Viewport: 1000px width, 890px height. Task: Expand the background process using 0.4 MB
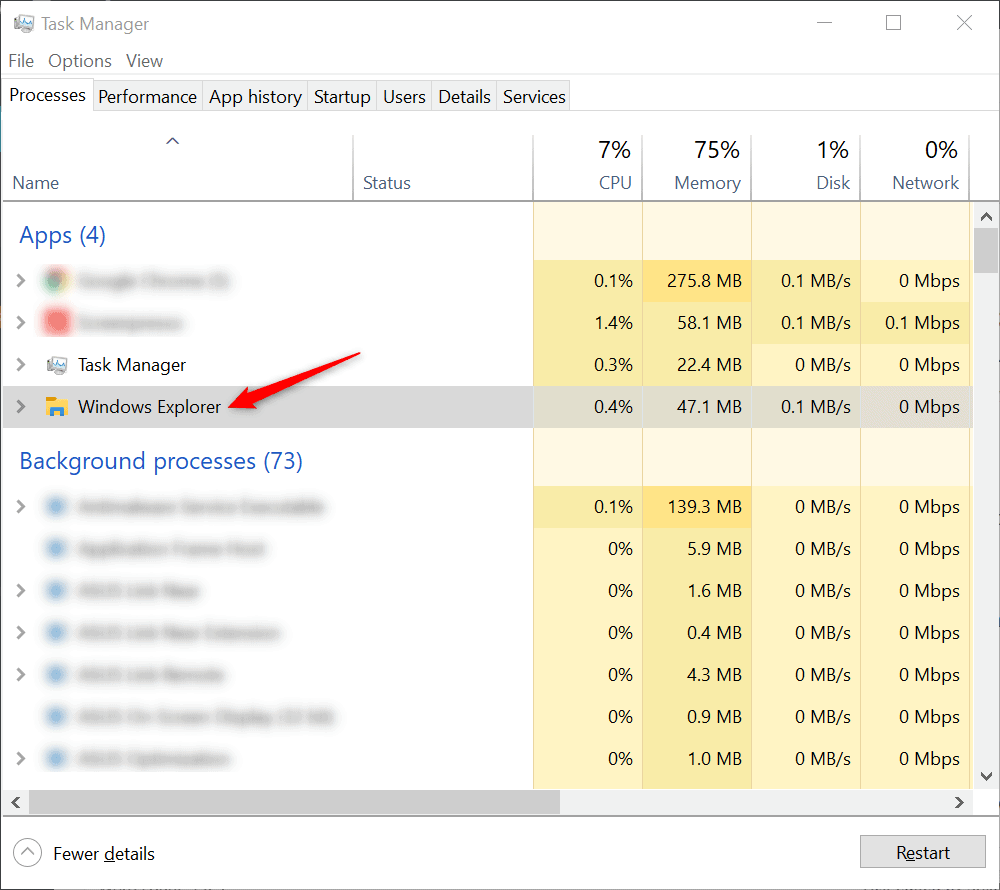pyautogui.click(x=20, y=633)
